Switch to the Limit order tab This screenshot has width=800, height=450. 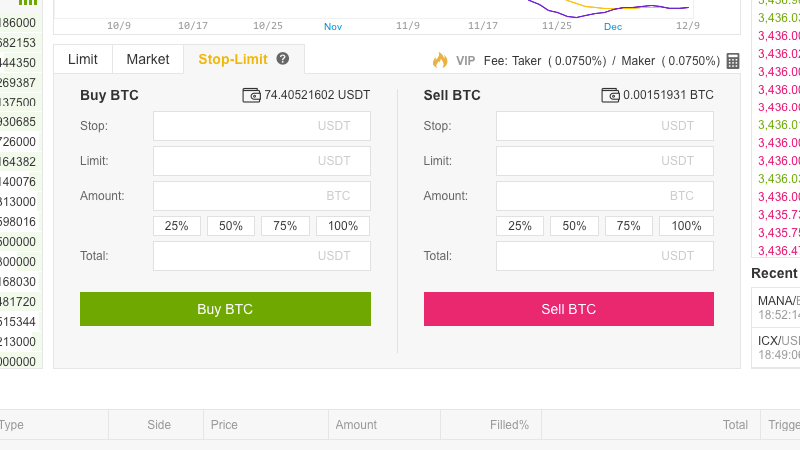coord(83,59)
